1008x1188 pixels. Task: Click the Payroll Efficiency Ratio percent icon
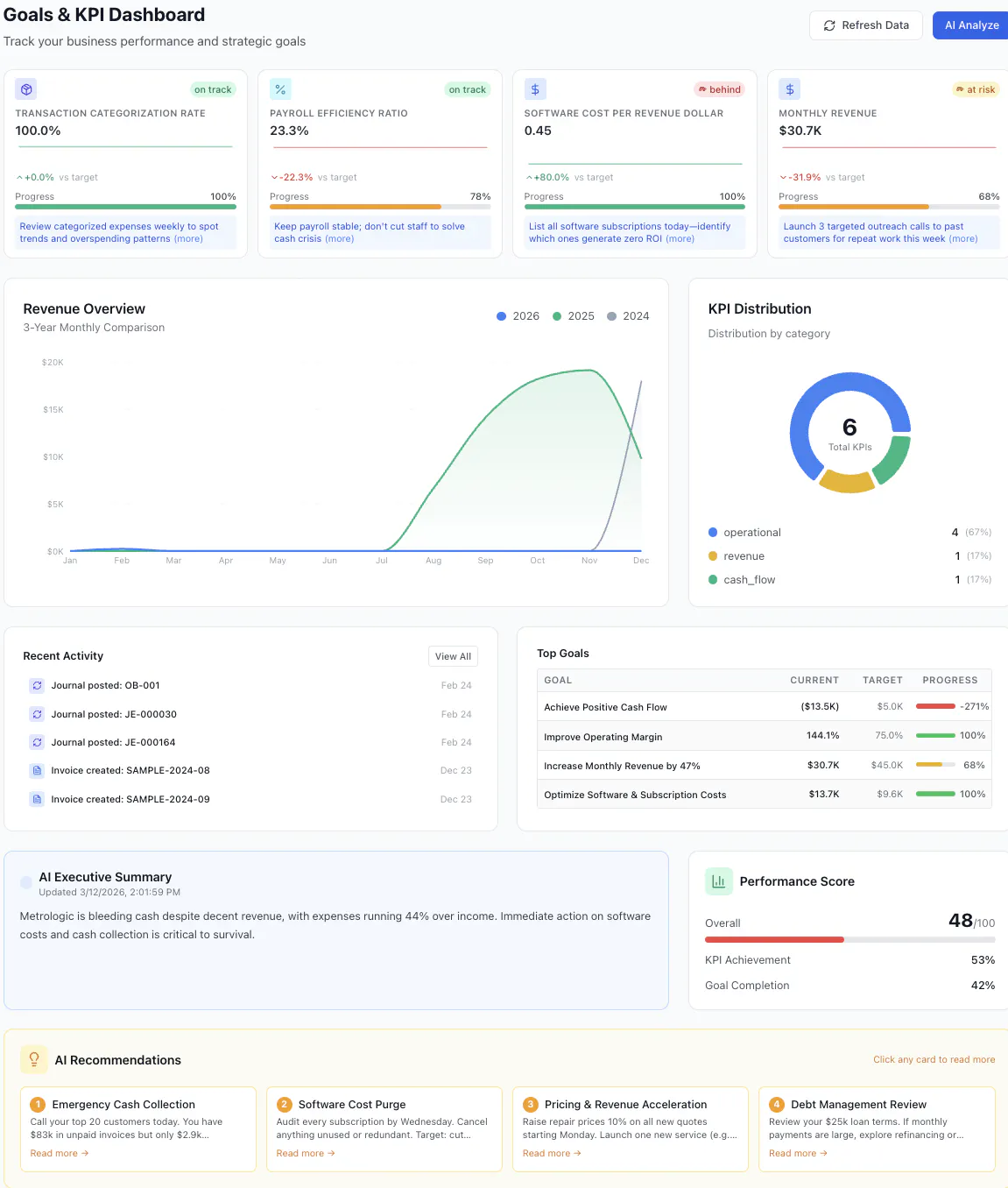(280, 89)
